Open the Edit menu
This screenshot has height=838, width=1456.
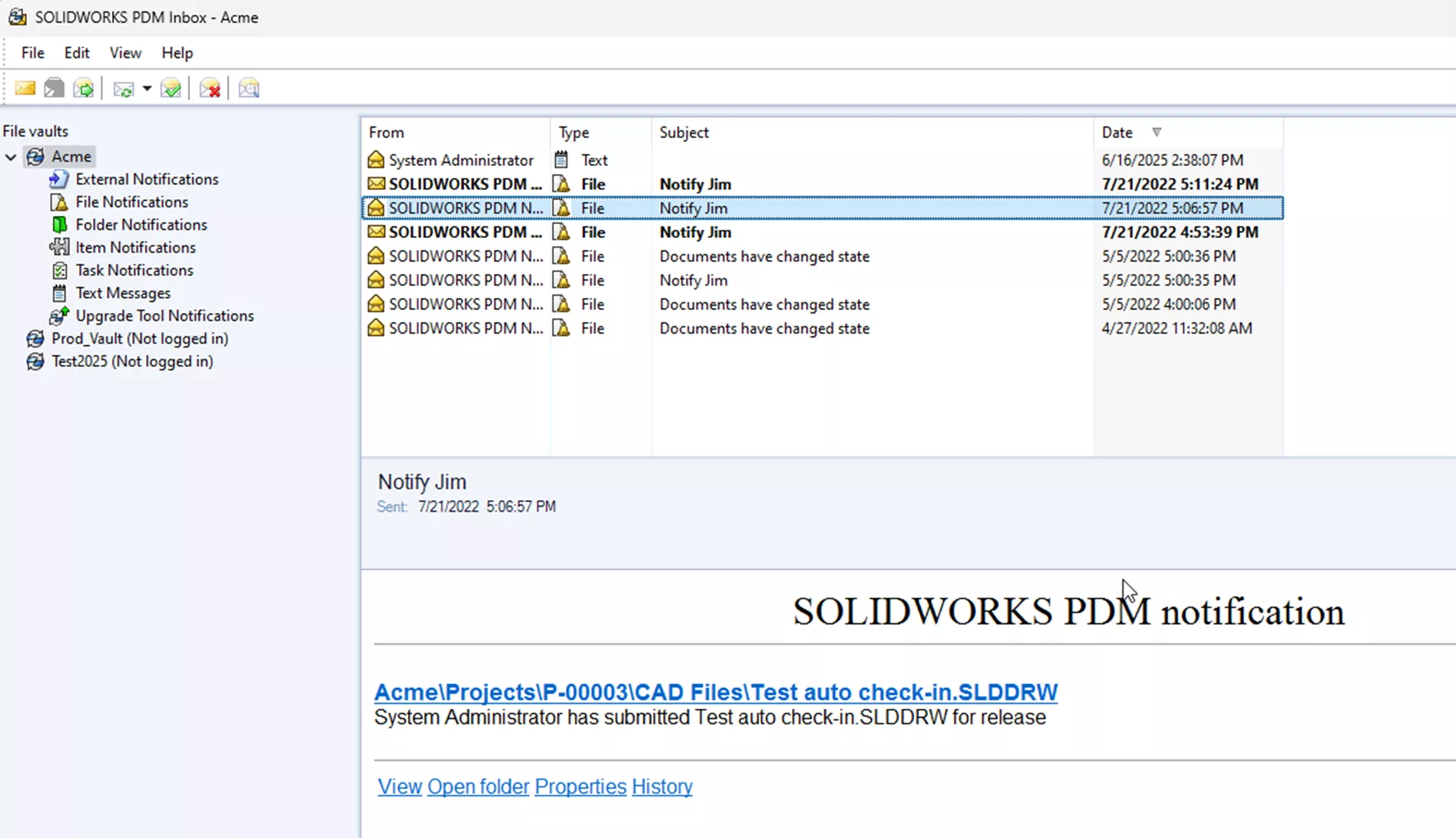click(x=77, y=52)
